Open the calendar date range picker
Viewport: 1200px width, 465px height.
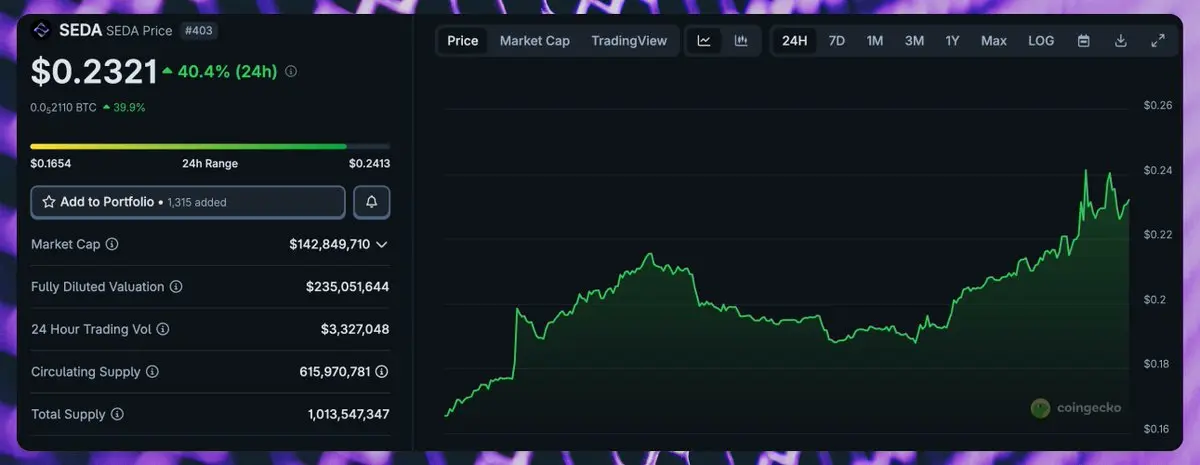(x=1084, y=41)
